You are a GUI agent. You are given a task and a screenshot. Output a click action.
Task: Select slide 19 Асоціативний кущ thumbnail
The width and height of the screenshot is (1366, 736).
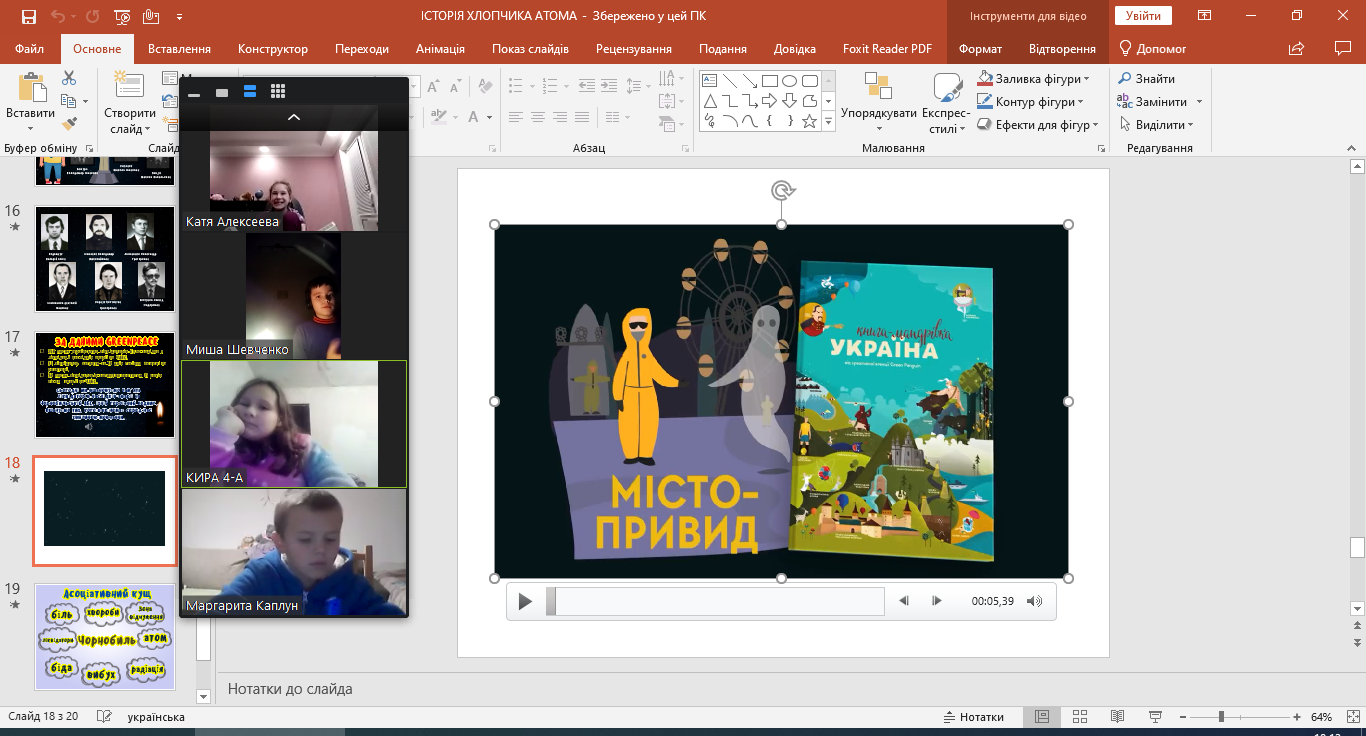pyautogui.click(x=105, y=637)
